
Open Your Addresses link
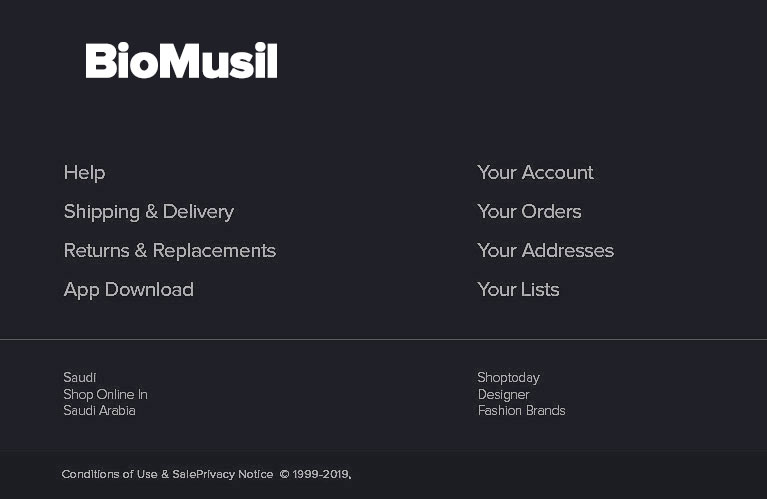tap(545, 251)
